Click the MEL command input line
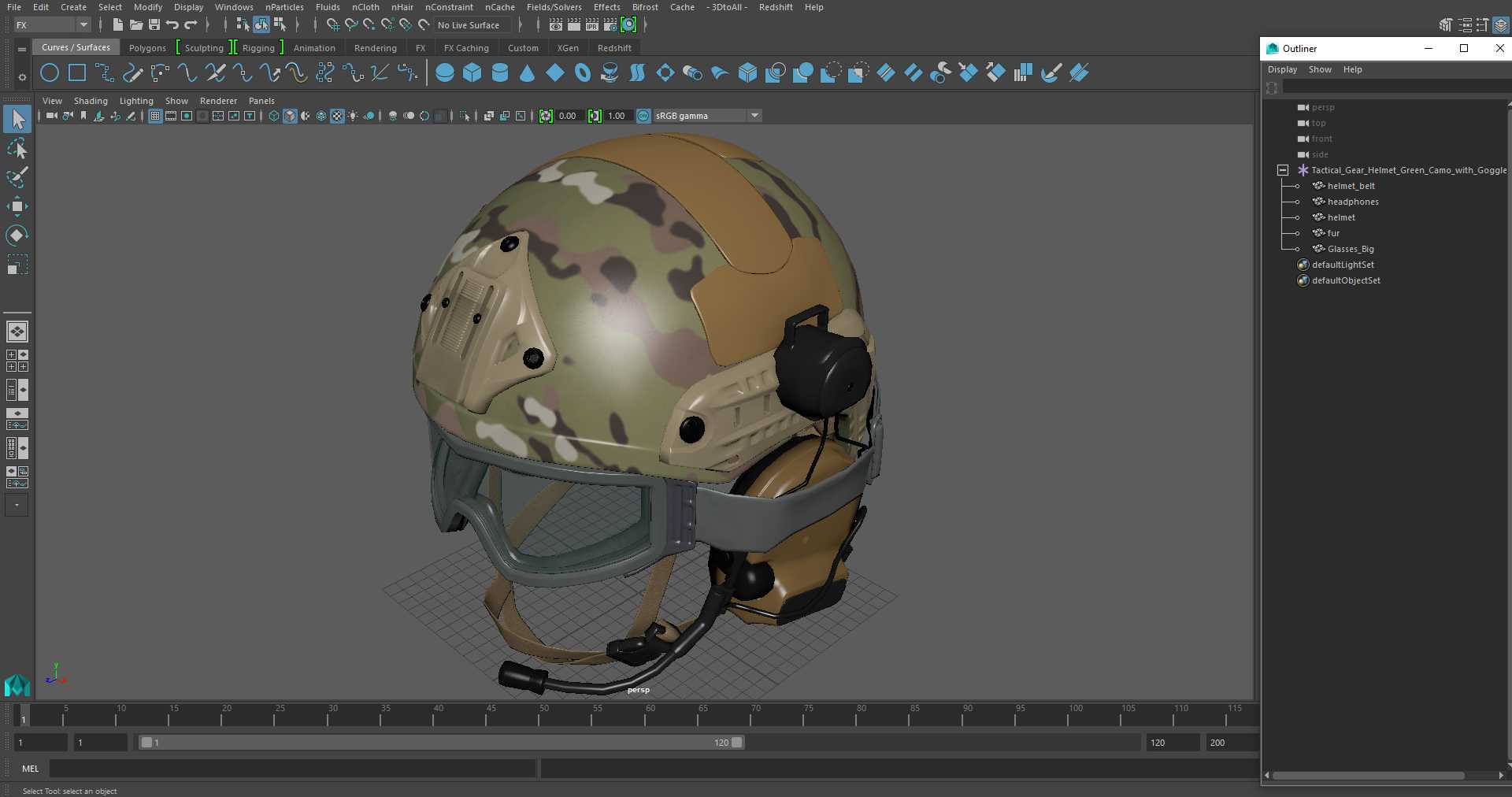 point(293,769)
